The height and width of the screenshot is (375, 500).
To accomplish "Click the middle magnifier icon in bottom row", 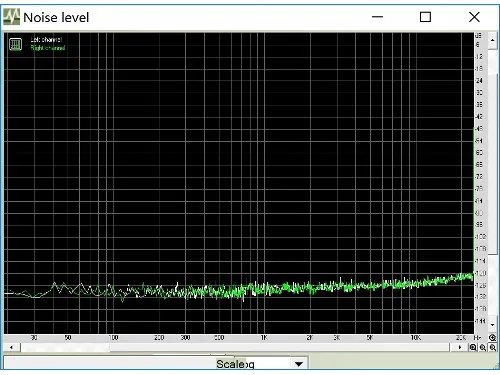I will pyautogui.click(x=483, y=347).
